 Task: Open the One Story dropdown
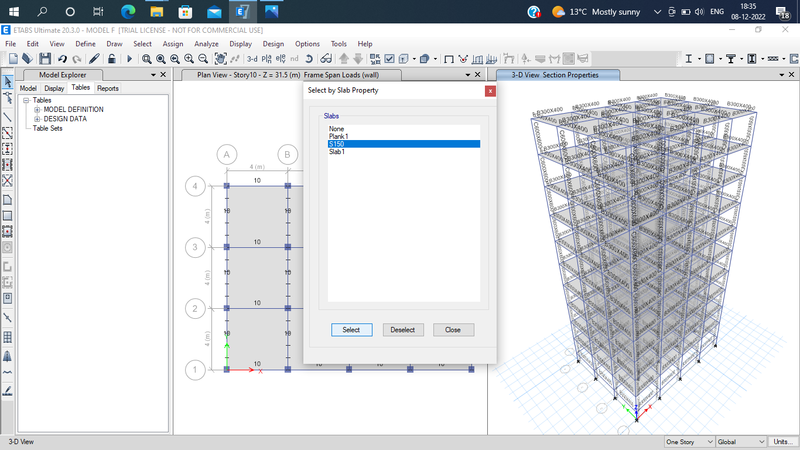[x=689, y=442]
